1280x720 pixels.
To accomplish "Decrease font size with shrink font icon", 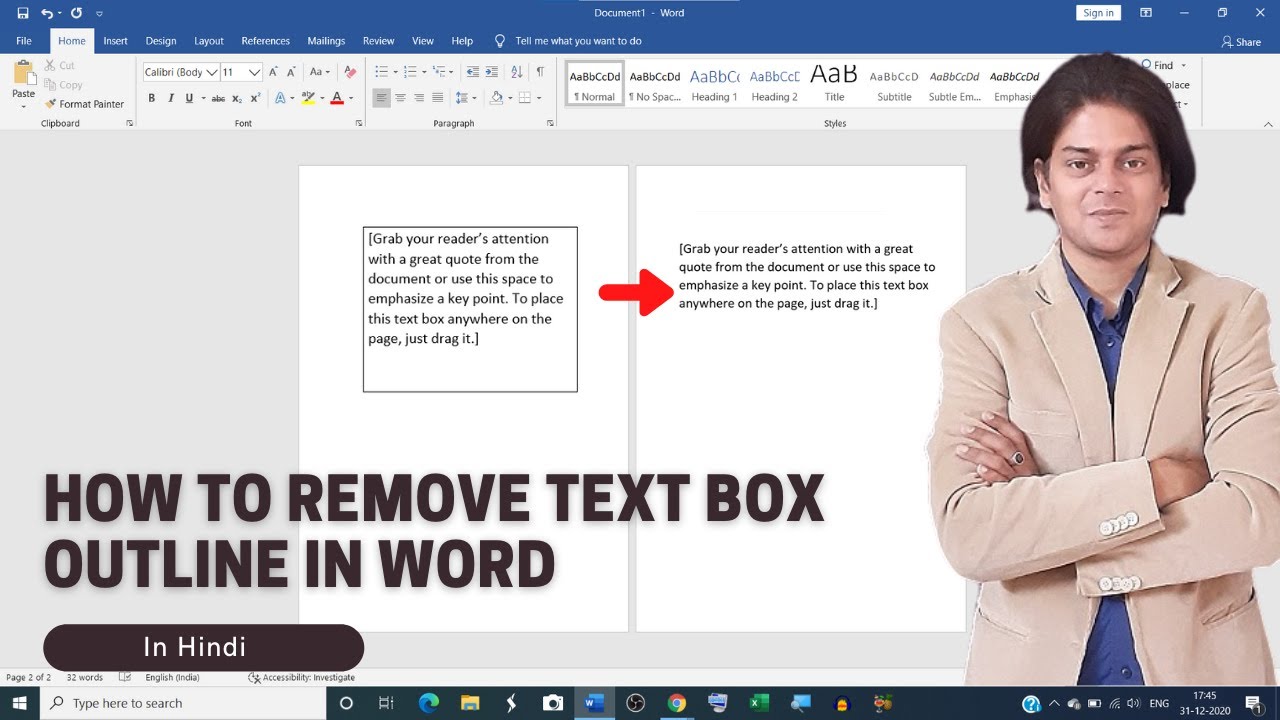I will 291,72.
